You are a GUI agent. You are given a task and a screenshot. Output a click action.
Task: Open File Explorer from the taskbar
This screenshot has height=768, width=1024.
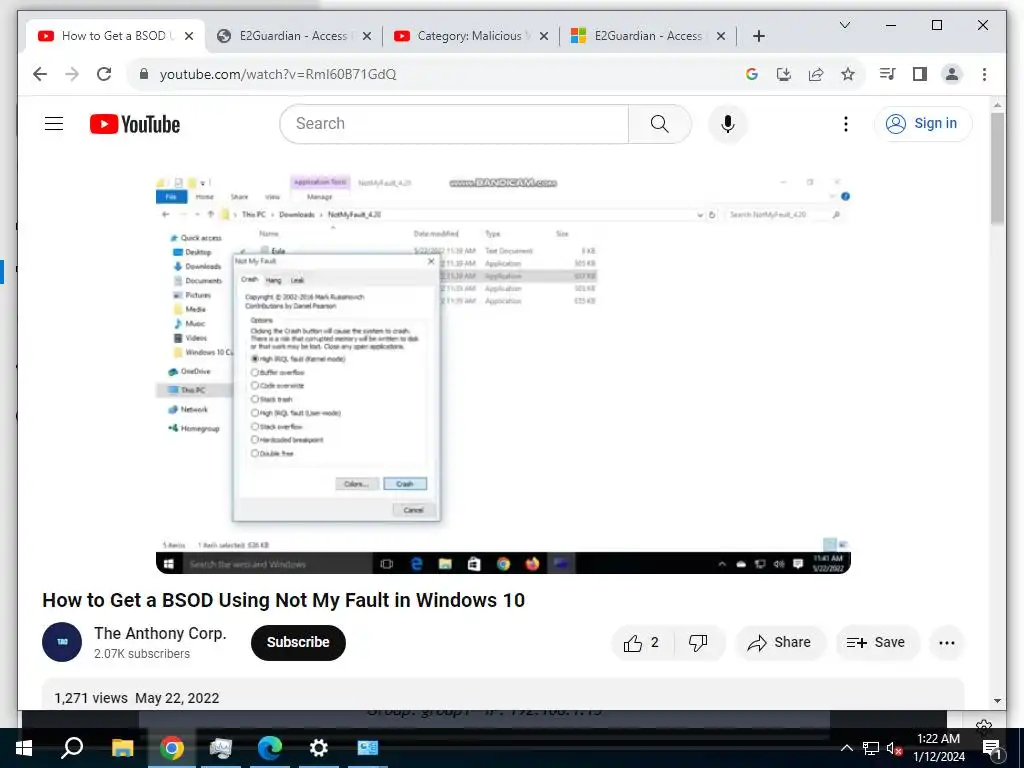click(122, 748)
